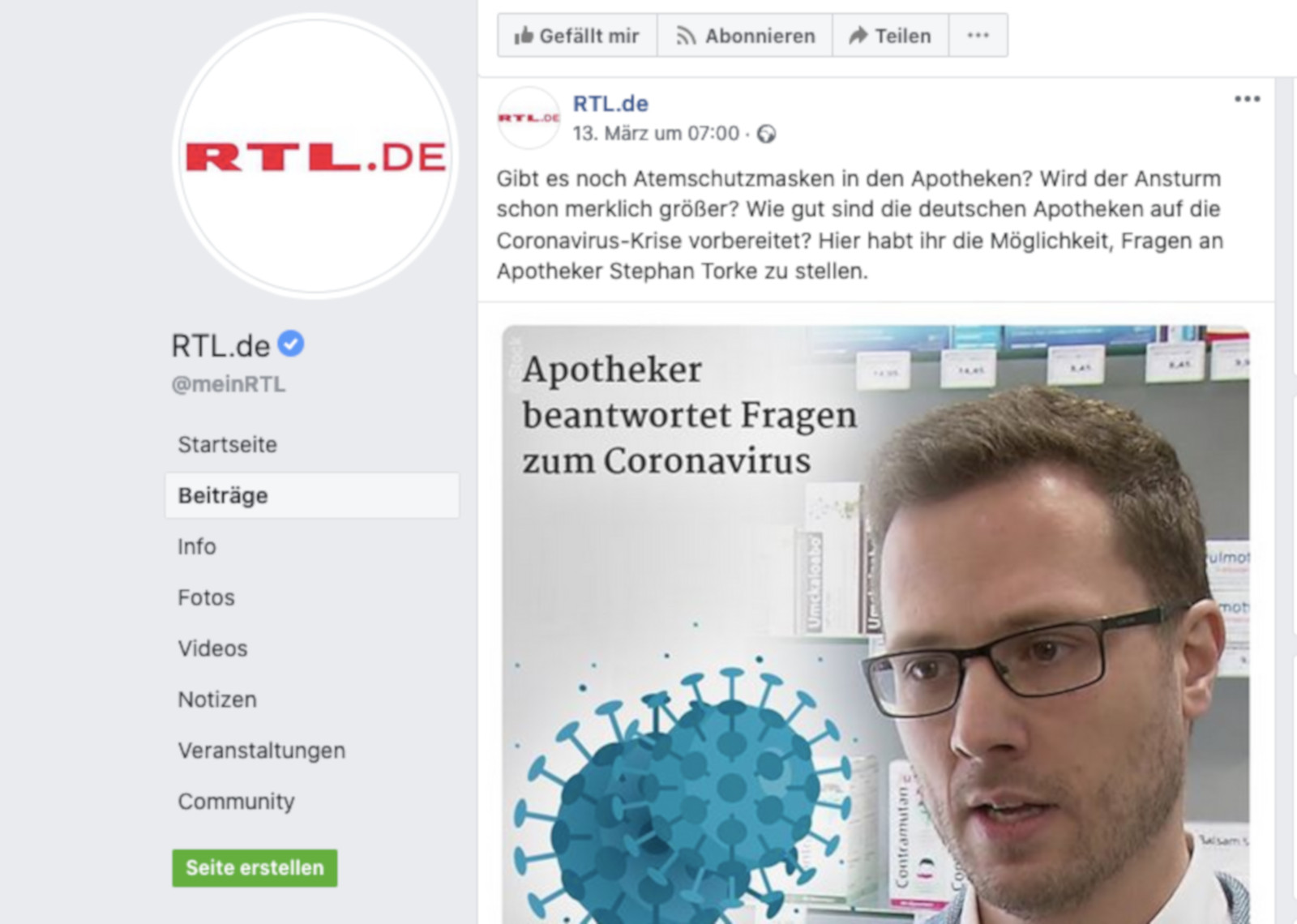
Task: Click the RSS feed icon on Abonnieren
Action: [x=686, y=36]
